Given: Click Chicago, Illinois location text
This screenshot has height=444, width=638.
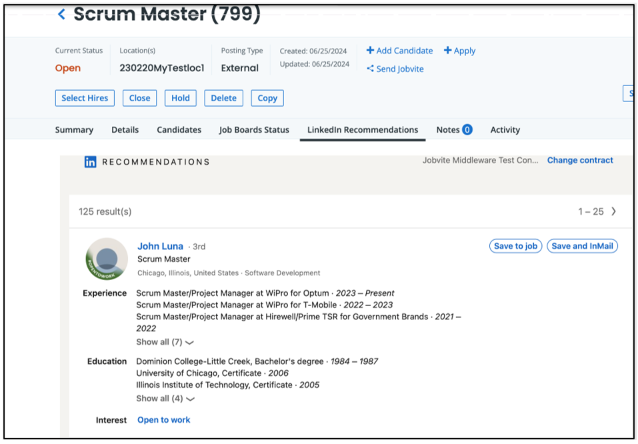Looking at the screenshot, I should coord(188,273).
